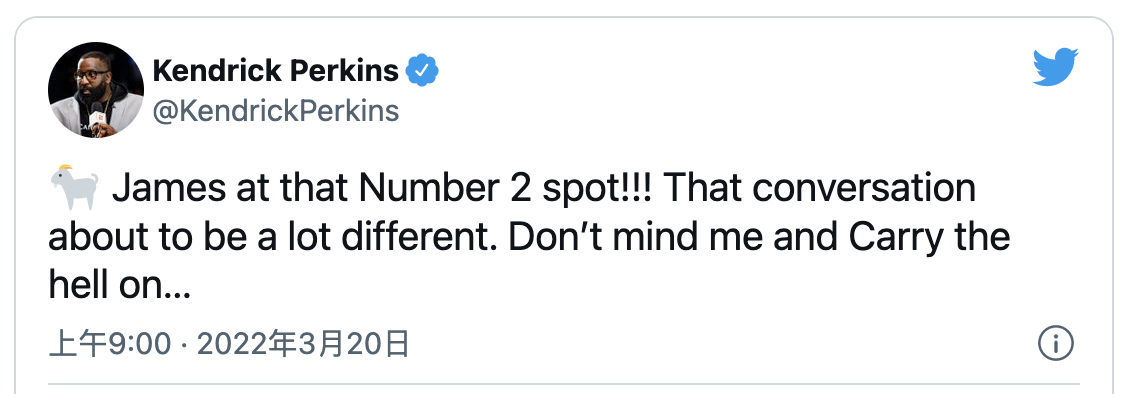Click the words "Number 2 spot!!!"
1124x394 pixels.
(511, 188)
